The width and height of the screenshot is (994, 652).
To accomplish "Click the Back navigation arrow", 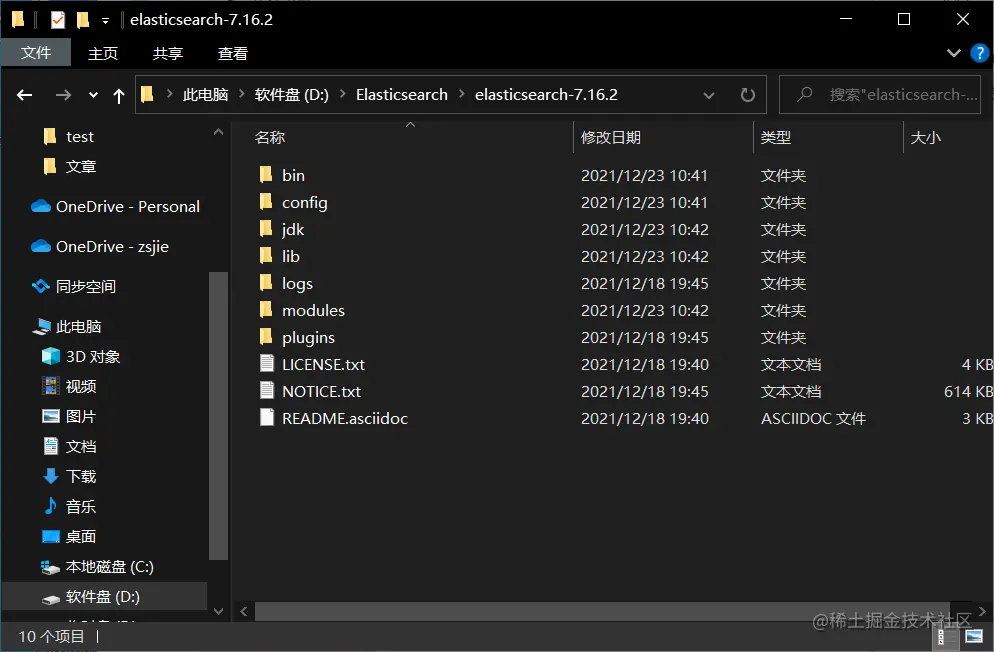I will (24, 94).
